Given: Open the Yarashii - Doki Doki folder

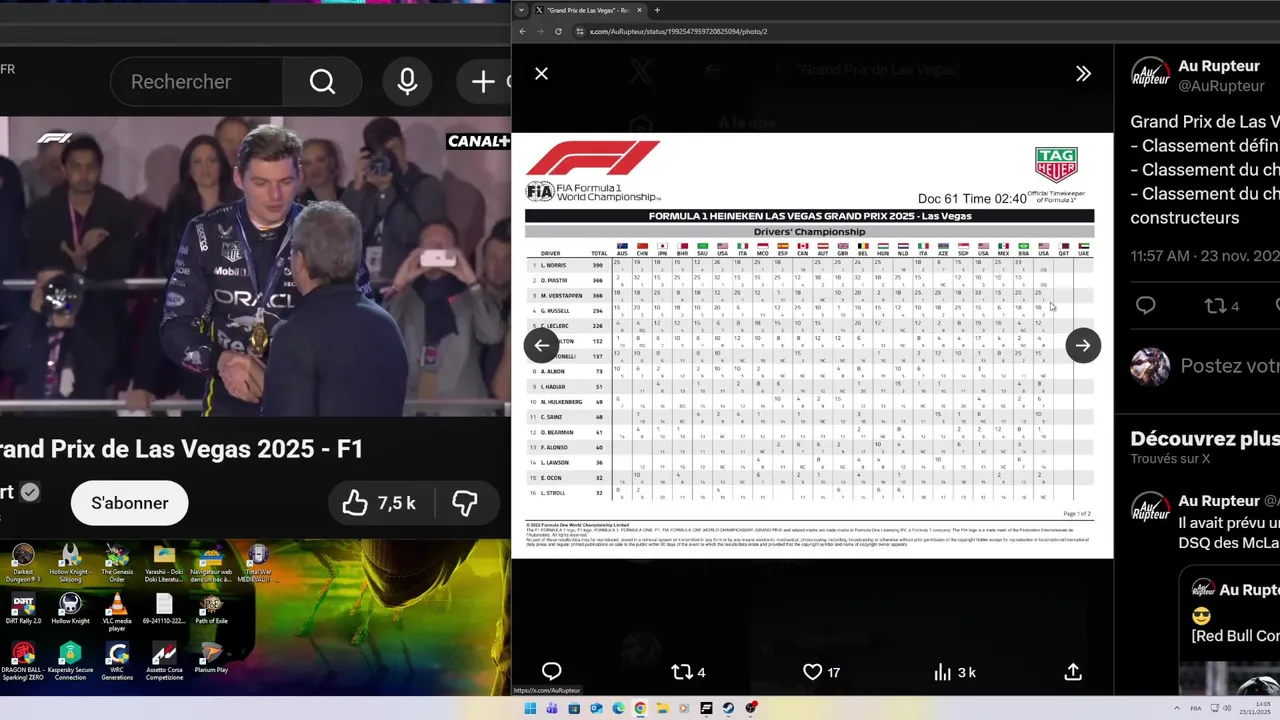Looking at the screenshot, I should pyautogui.click(x=164, y=565).
